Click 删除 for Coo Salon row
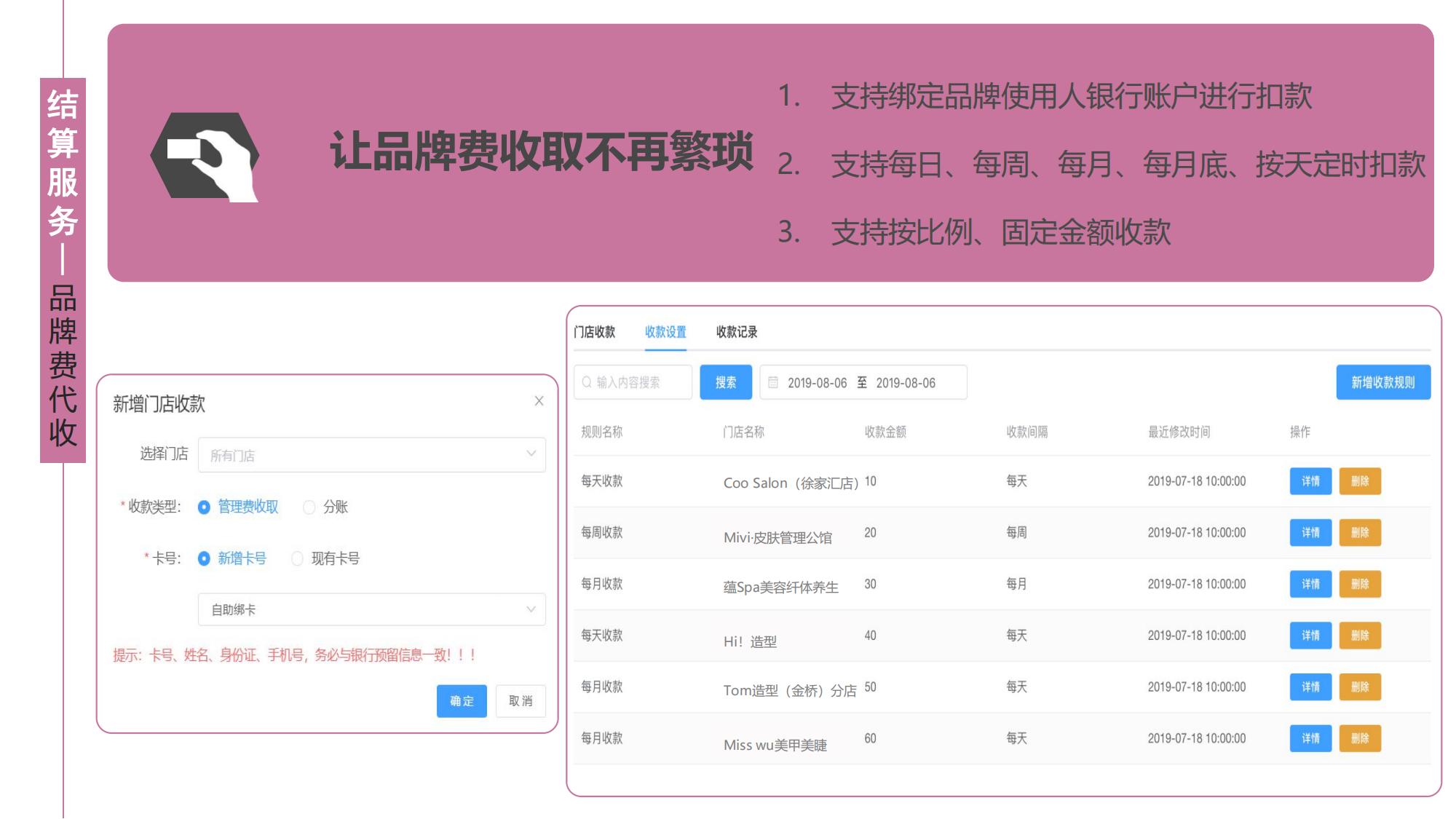Screen dimensions: 1456x819 (1360, 481)
